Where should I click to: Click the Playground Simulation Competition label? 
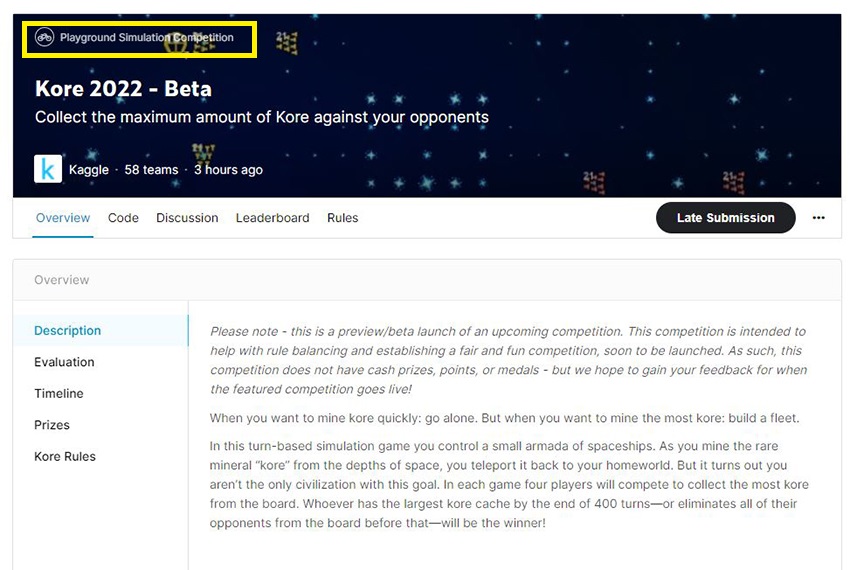click(x=146, y=38)
